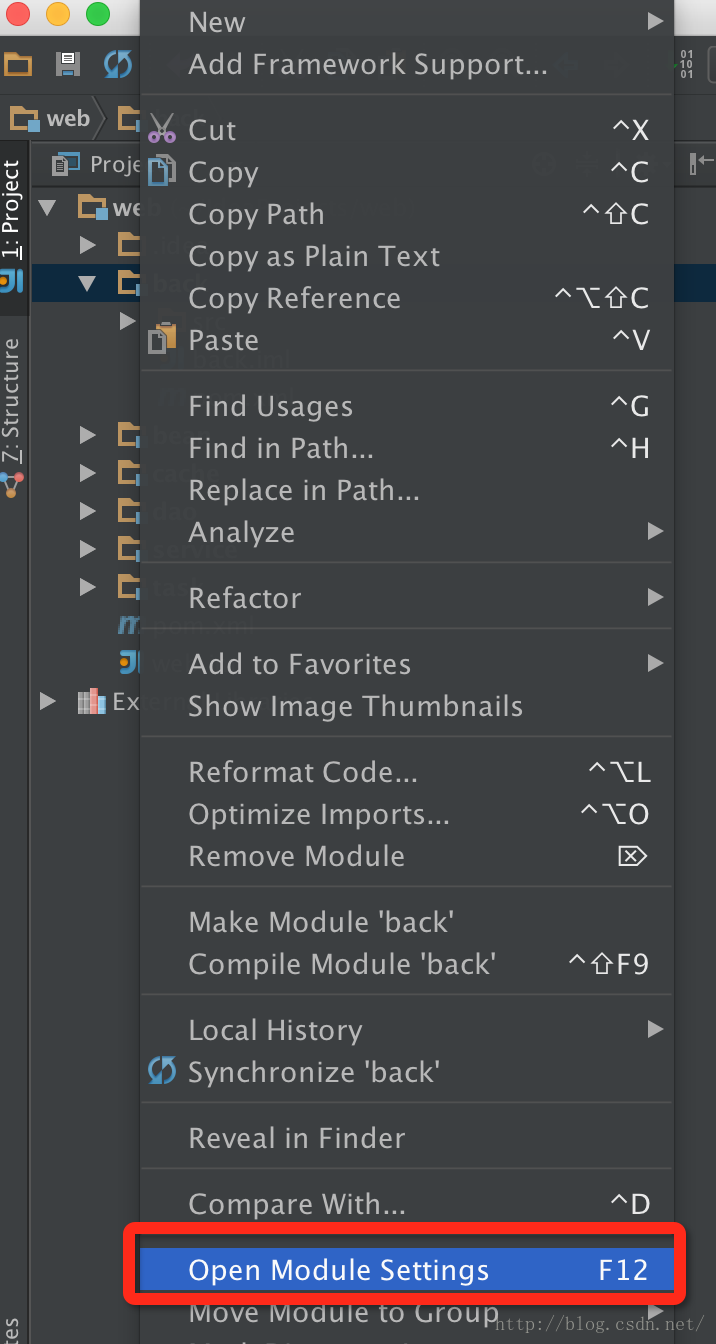This screenshot has width=716, height=1344.
Task: Expand the External Libraries tree node
Action: 47,702
